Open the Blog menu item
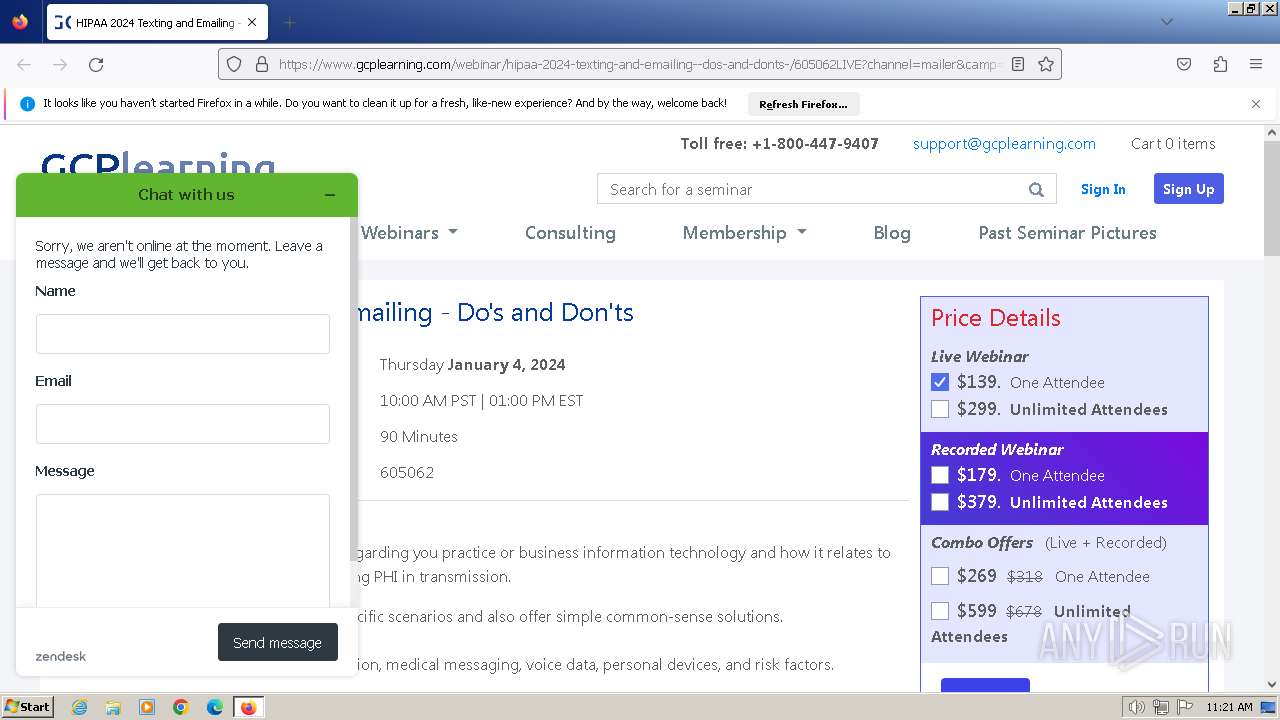The image size is (1280, 720). coord(892,232)
